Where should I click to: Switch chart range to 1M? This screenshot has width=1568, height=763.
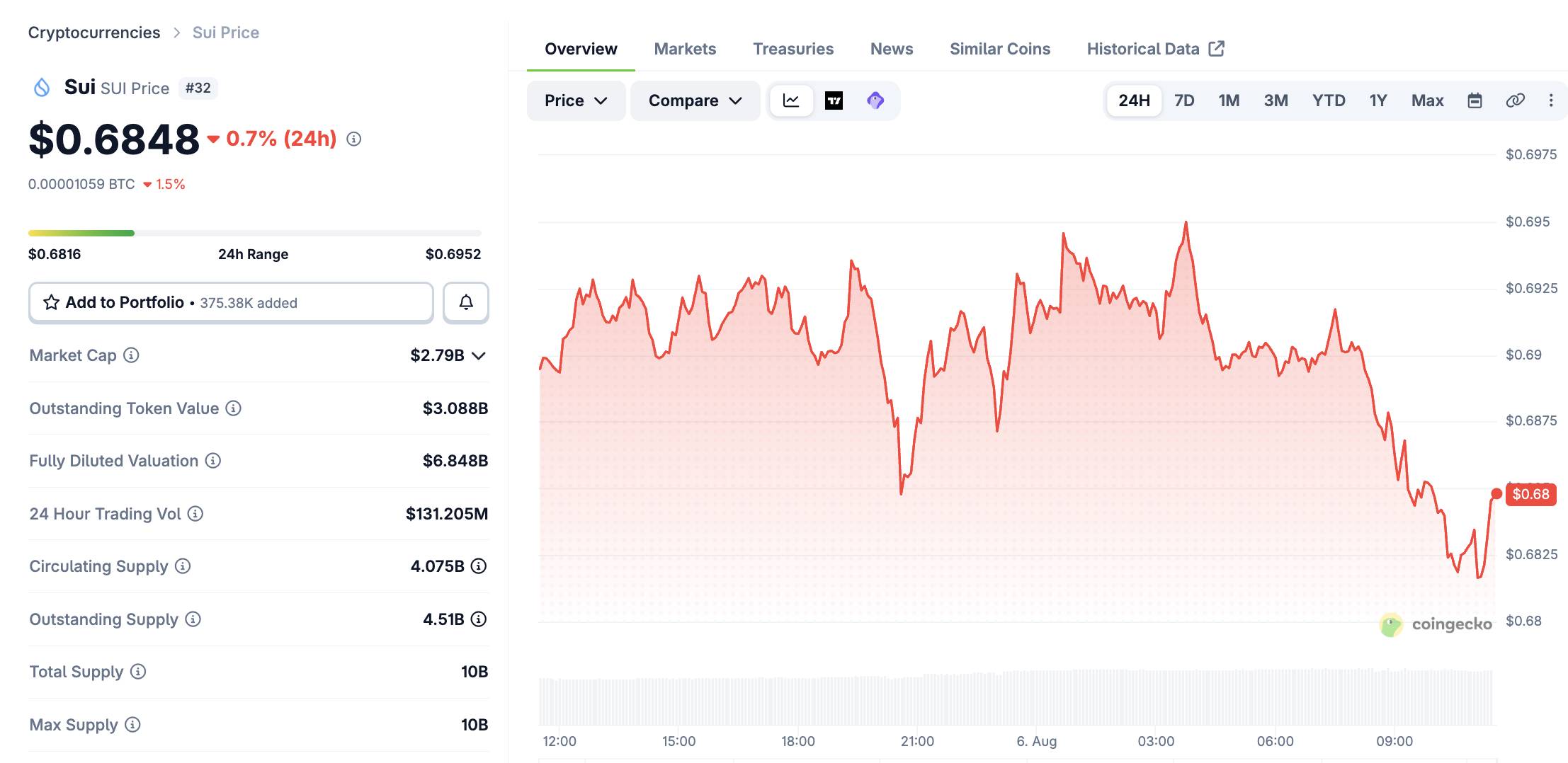(1229, 101)
